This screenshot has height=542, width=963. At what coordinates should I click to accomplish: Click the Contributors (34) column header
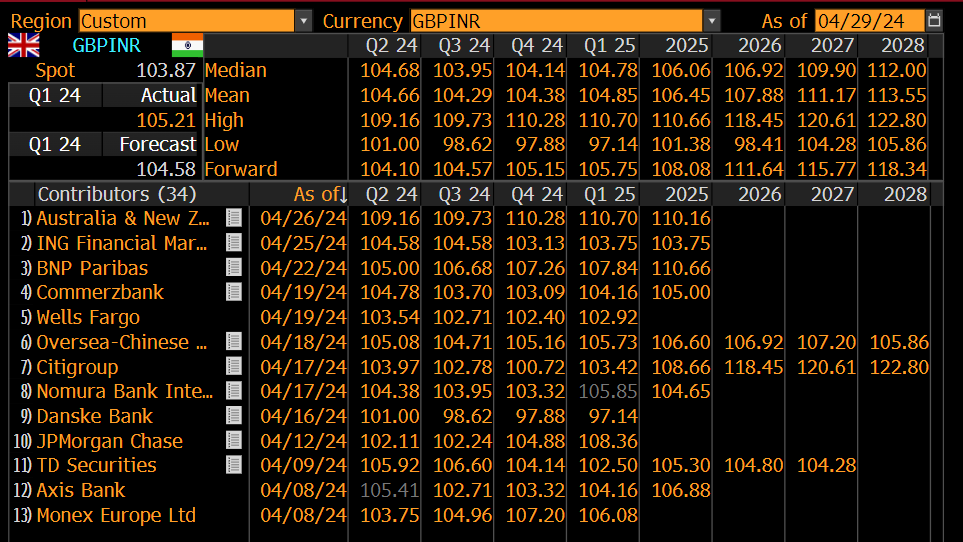pyautogui.click(x=117, y=194)
